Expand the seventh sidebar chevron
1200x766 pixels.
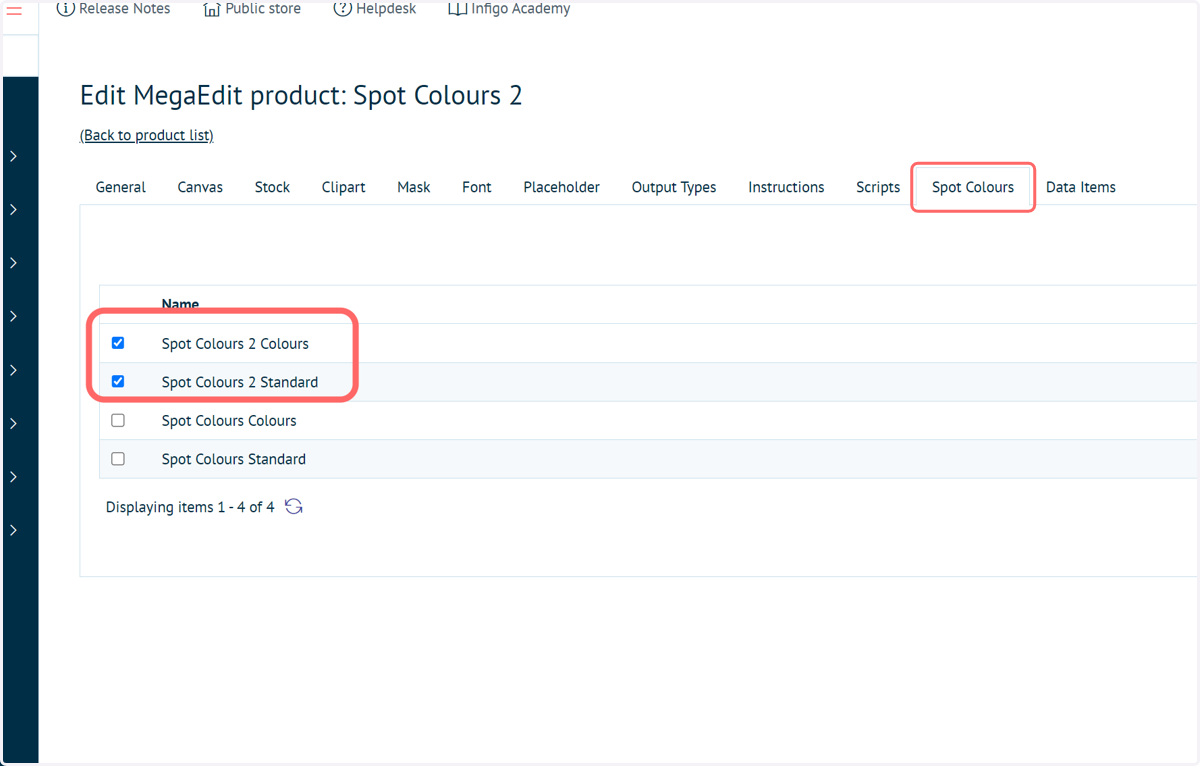(13, 477)
